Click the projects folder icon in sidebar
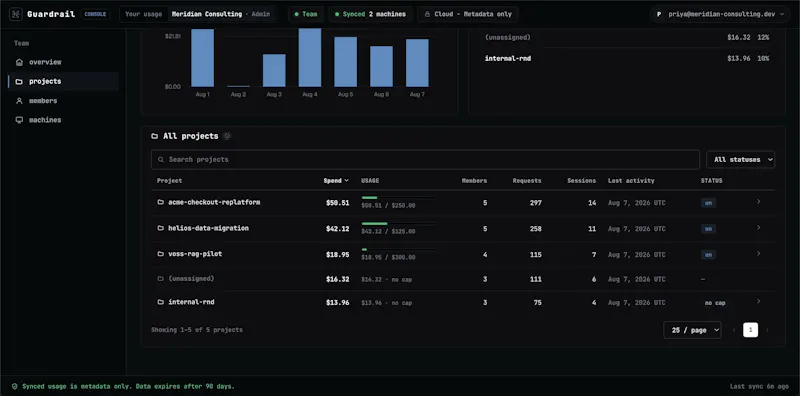 pos(19,82)
